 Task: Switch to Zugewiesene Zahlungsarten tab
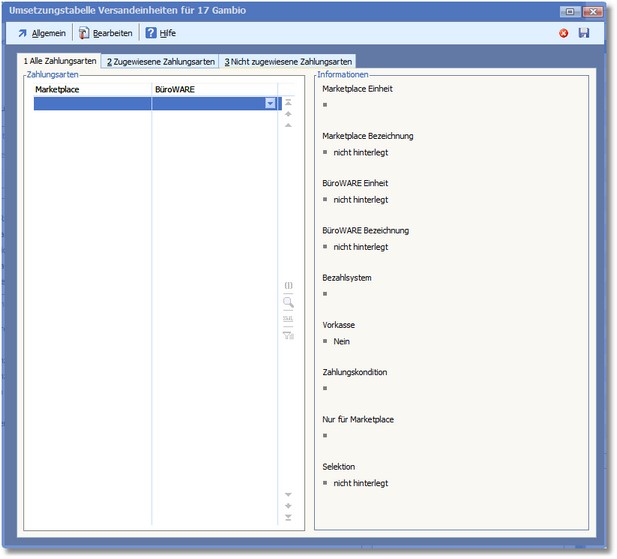coord(160,62)
